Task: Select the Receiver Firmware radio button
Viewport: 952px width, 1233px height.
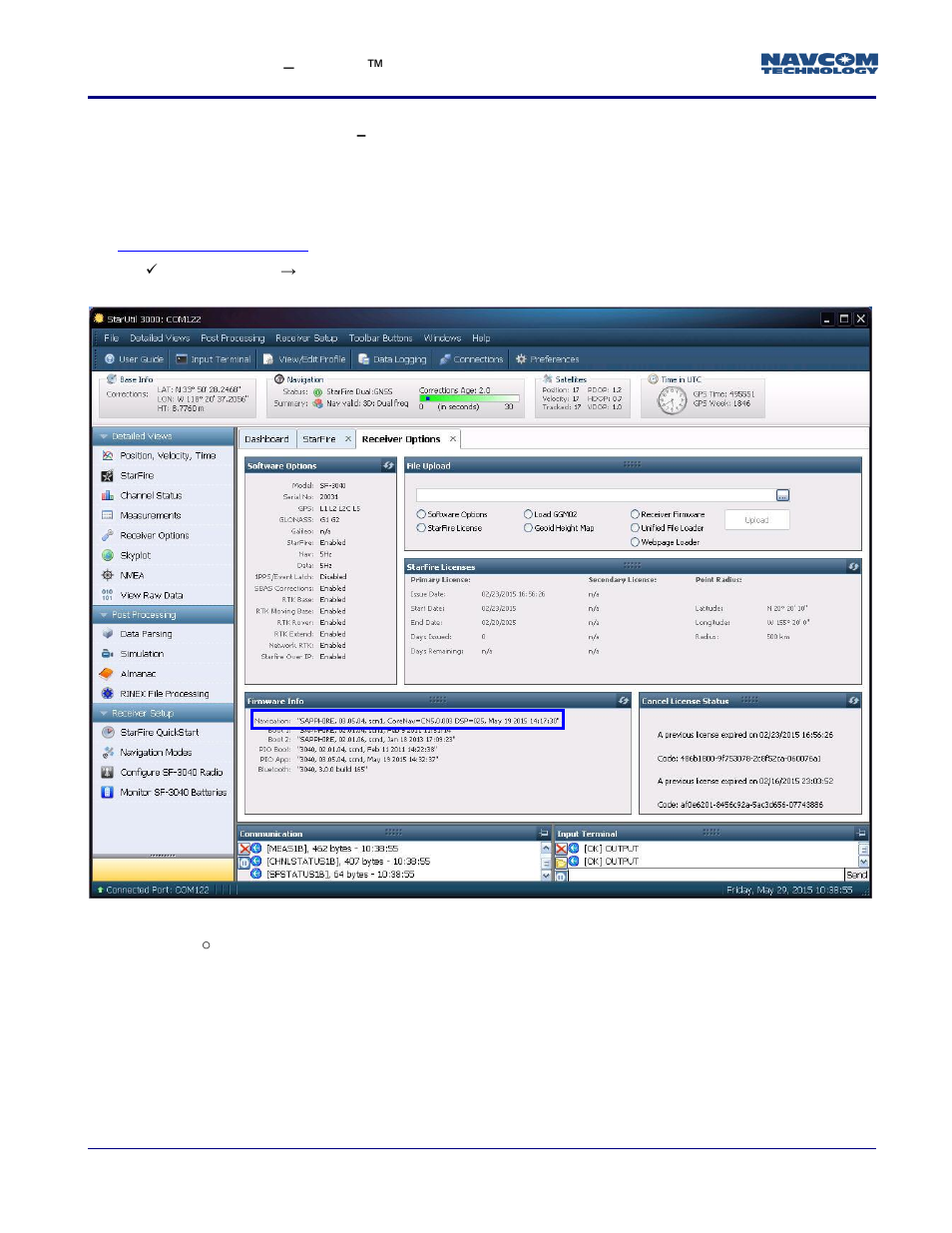Action: click(x=635, y=515)
